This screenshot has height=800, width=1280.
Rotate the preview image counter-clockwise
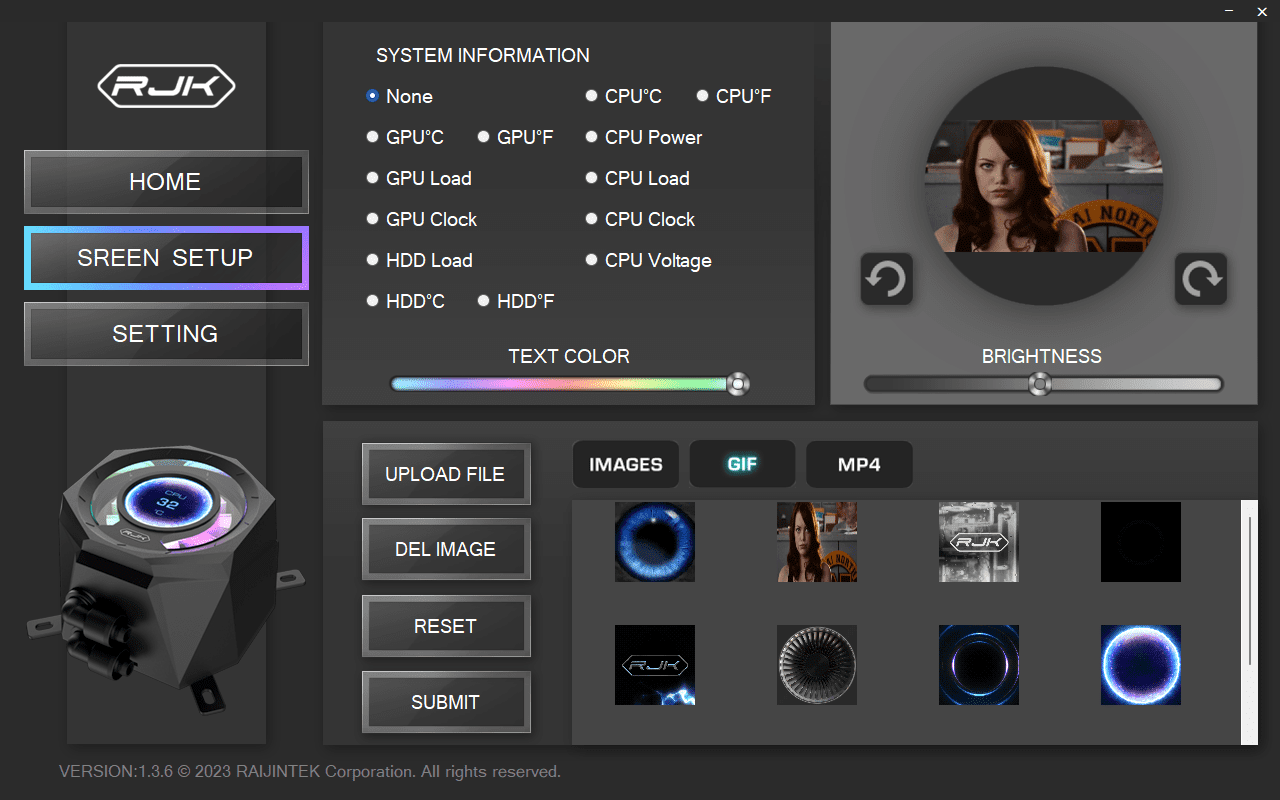point(886,279)
